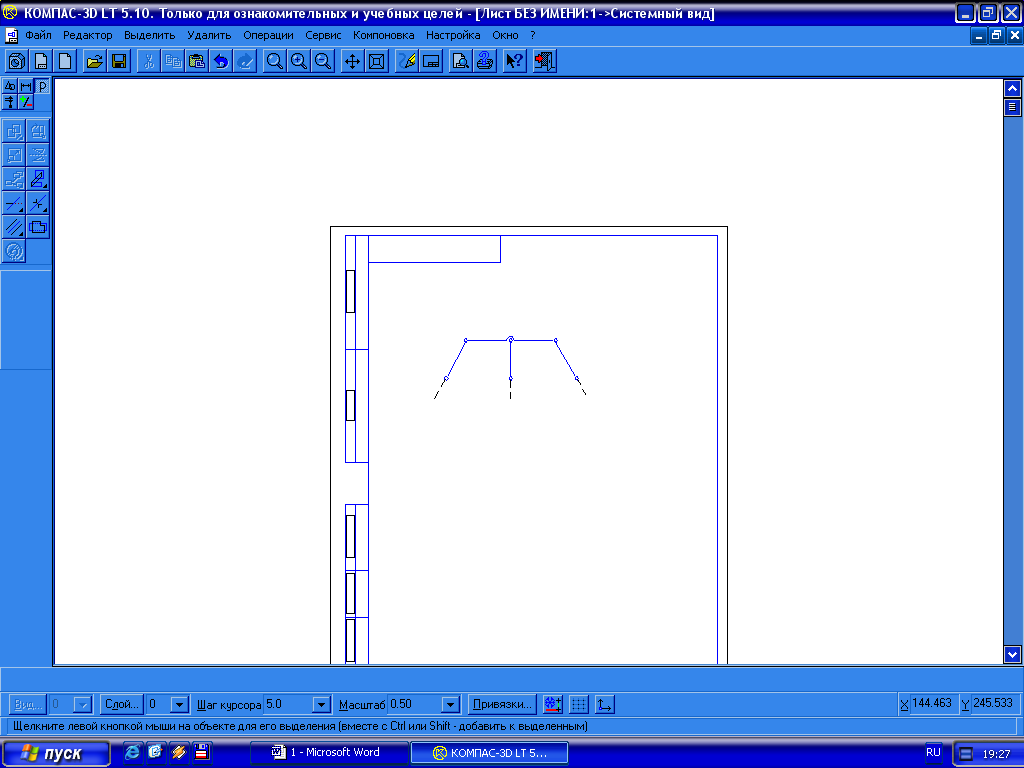This screenshot has width=1024, height=768.
Task: Expand the Шаг курсора dropdown
Action: 321,705
